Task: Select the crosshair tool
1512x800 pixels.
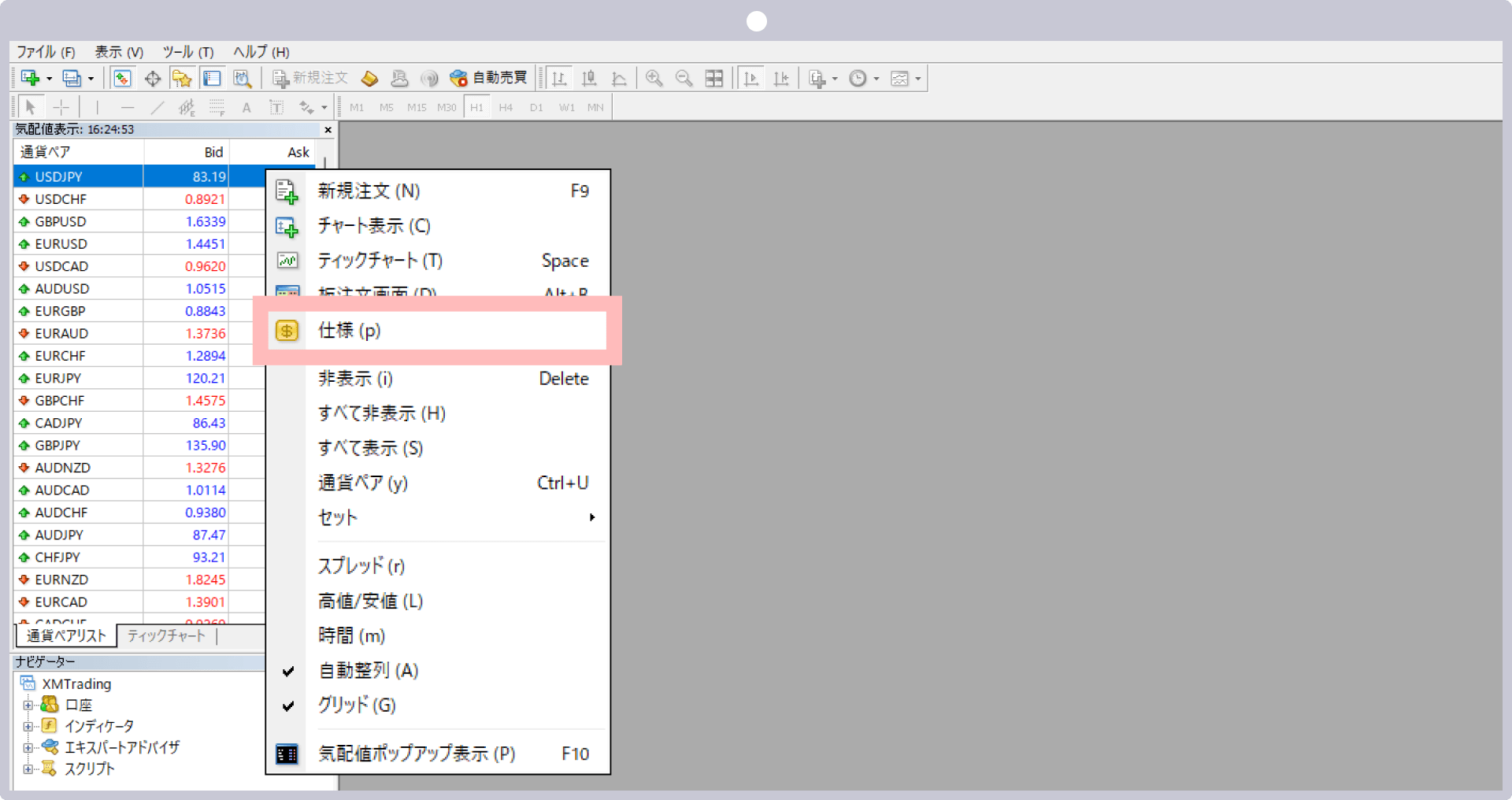Action: (x=61, y=107)
